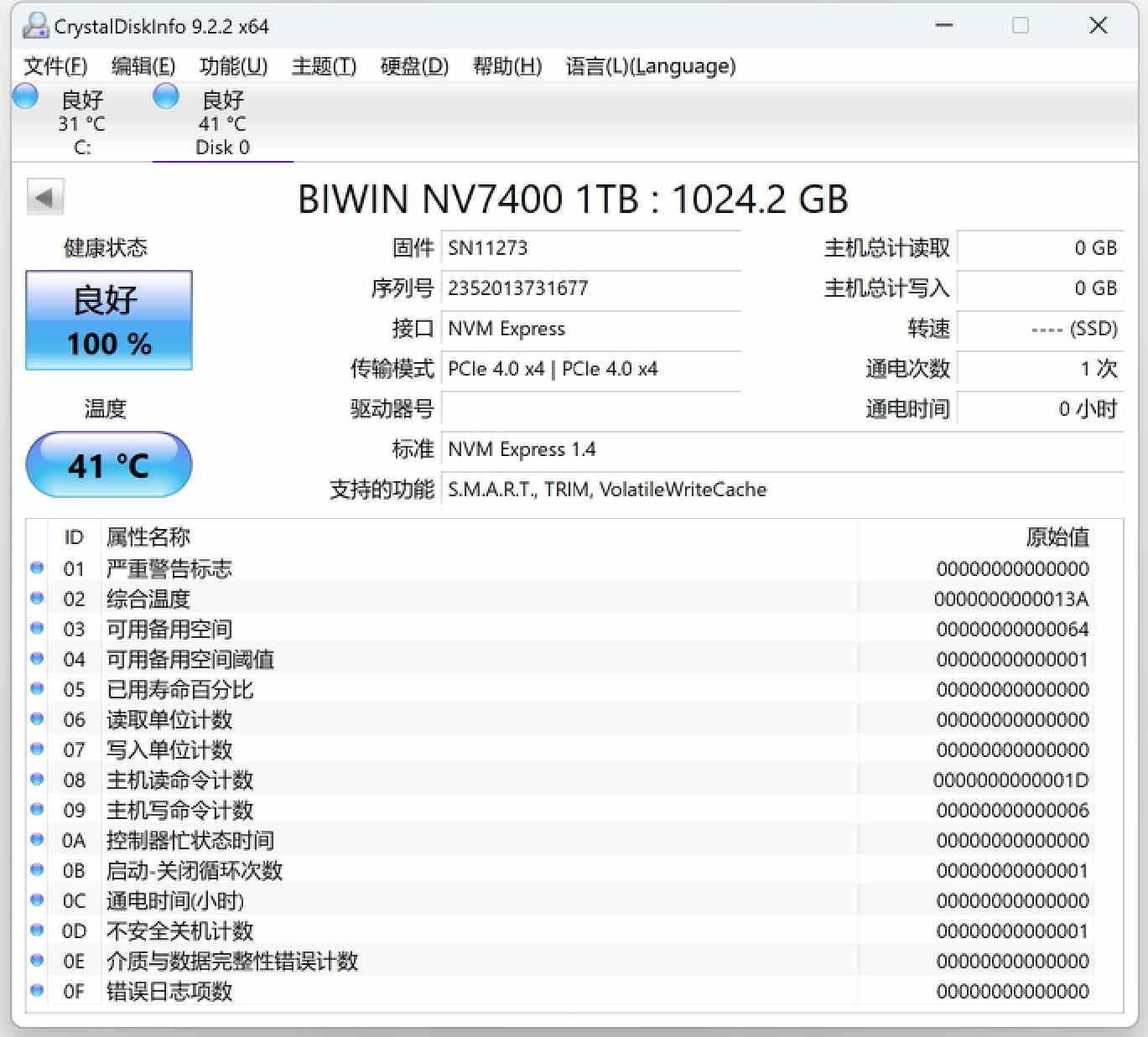Click raw value 0000000000013A
Image resolution: width=1148 pixels, height=1037 pixels.
coord(1011,599)
